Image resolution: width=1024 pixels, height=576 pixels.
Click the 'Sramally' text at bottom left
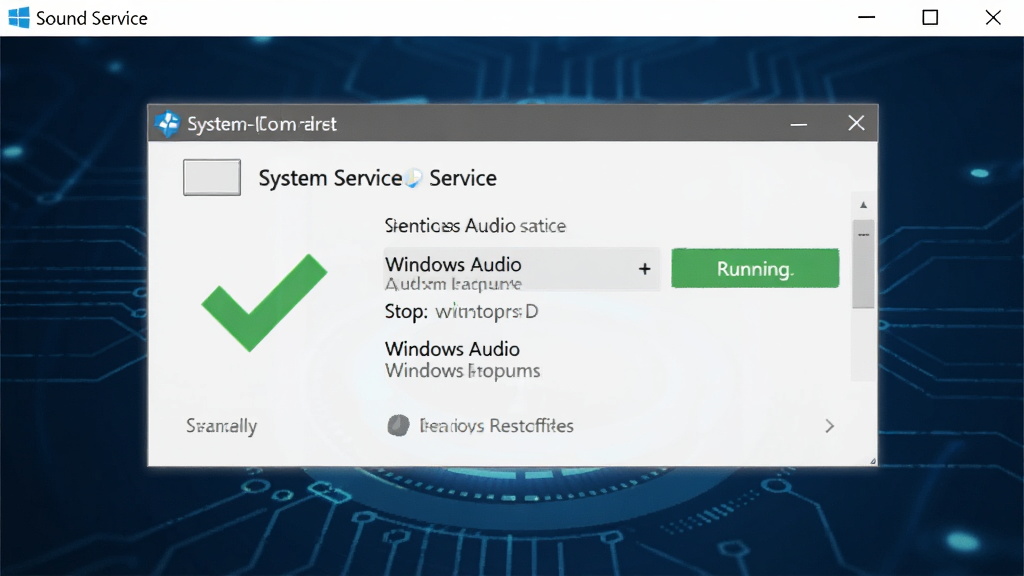[221, 426]
